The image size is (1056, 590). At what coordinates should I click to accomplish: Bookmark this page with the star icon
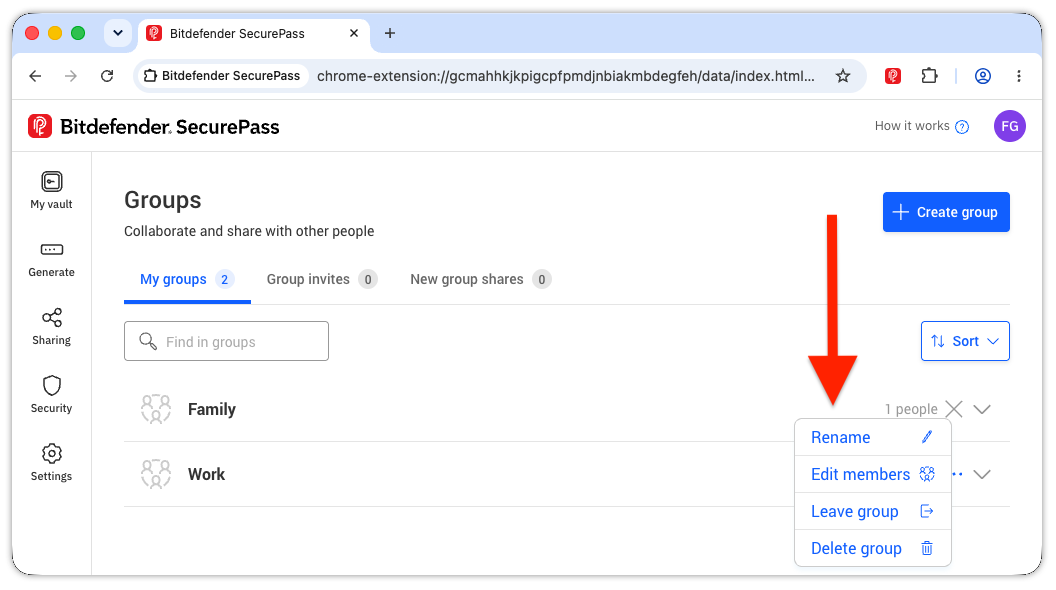click(843, 76)
